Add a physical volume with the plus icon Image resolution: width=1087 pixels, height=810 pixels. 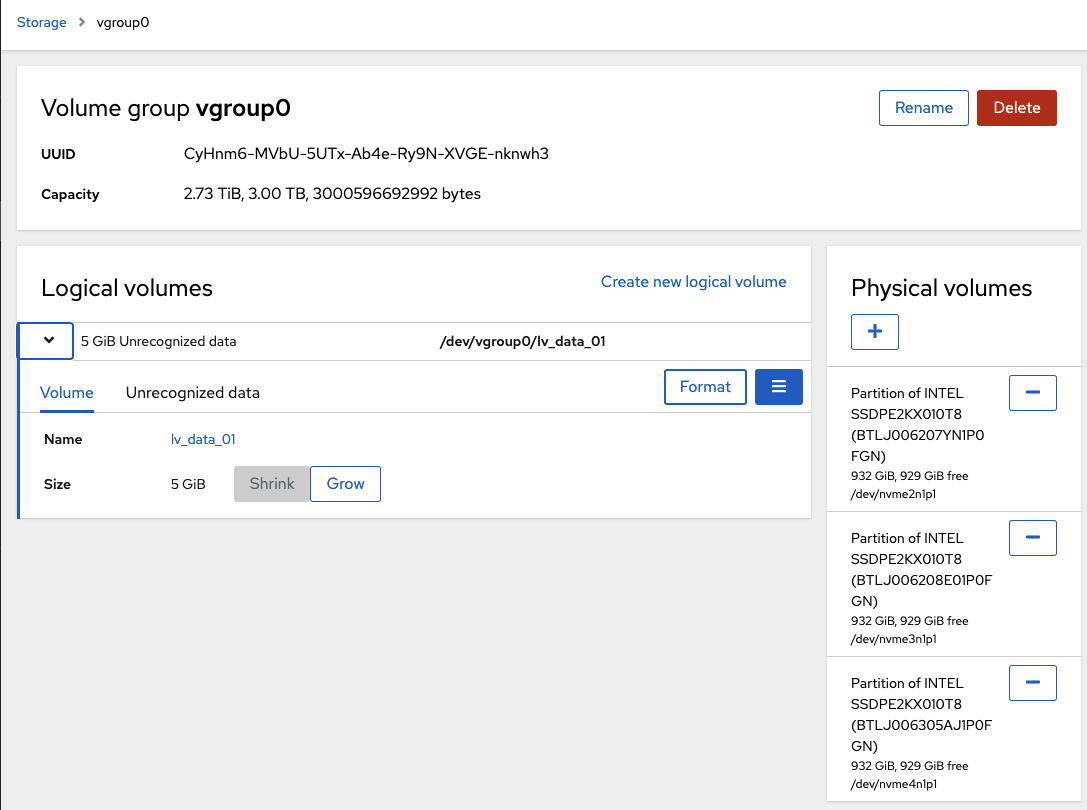pos(874,331)
